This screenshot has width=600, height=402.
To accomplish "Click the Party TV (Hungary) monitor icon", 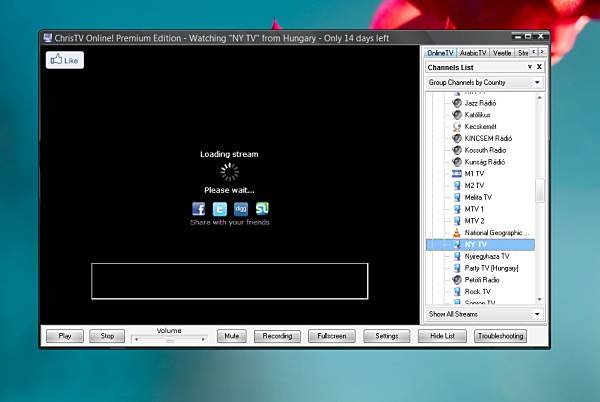I will pos(457,268).
